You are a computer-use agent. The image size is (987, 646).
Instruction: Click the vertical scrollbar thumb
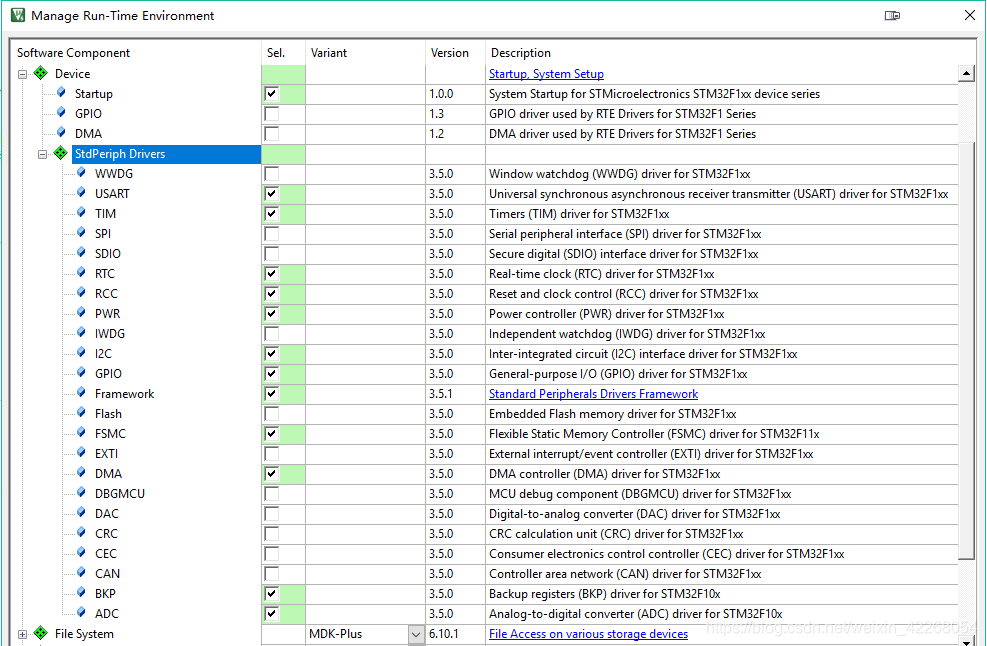tap(966, 350)
